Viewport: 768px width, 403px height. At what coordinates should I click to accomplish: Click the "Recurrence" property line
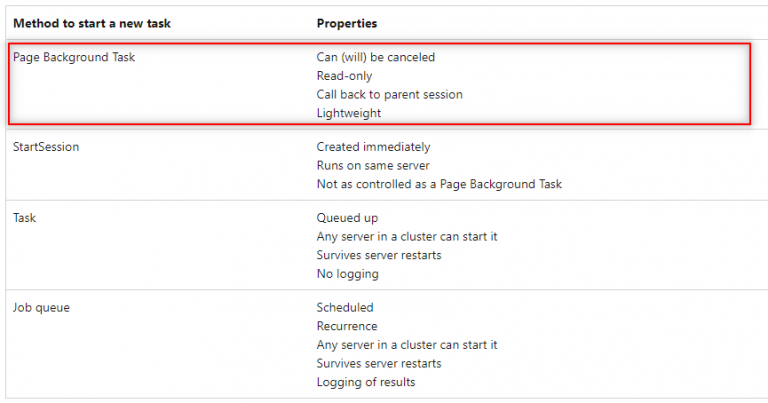pos(347,326)
